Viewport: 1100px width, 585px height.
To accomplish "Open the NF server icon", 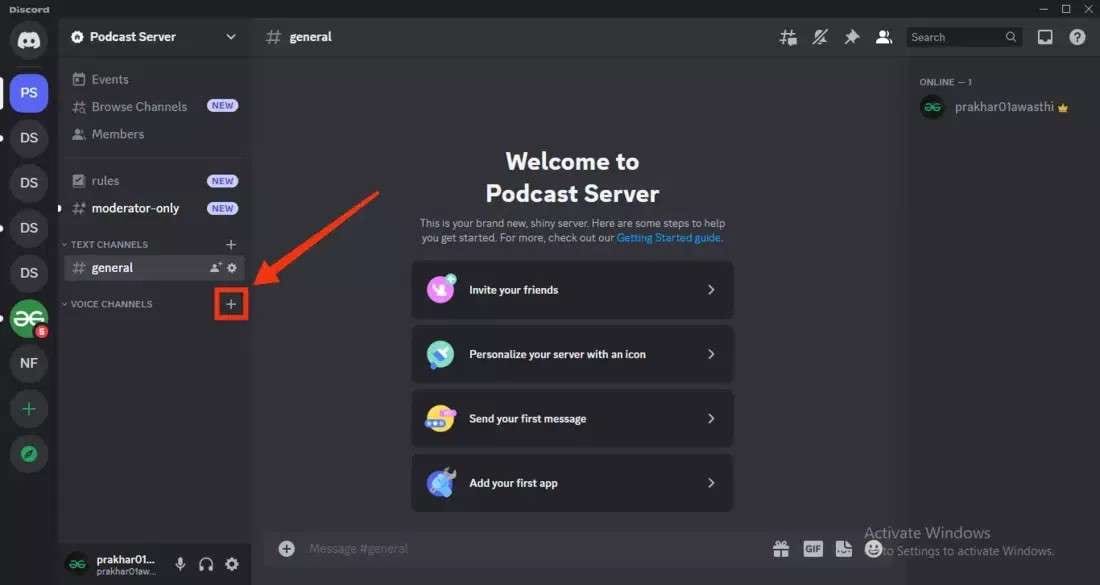I will pyautogui.click(x=29, y=363).
